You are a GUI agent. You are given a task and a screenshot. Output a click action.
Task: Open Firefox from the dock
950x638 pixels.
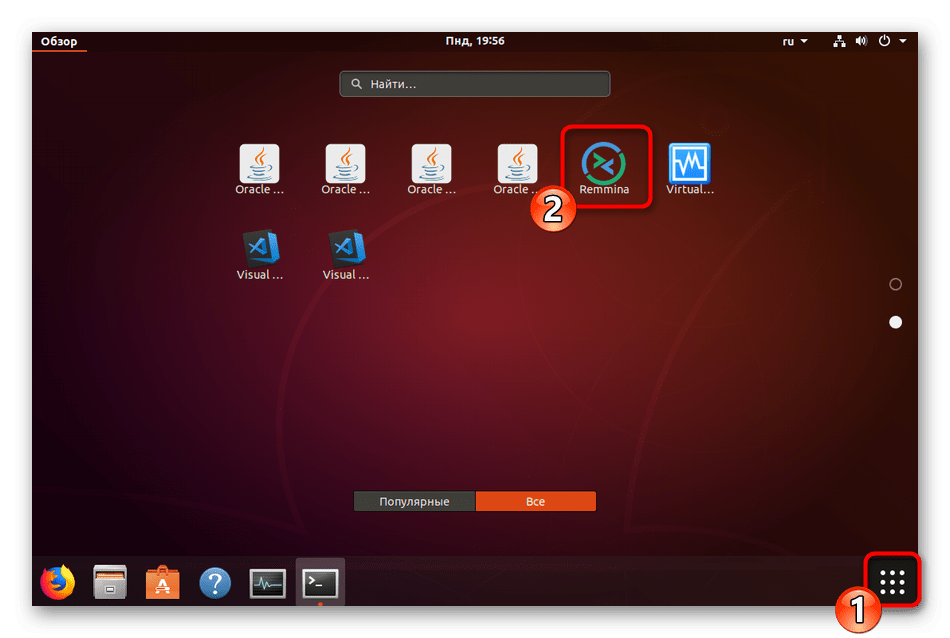[57, 581]
